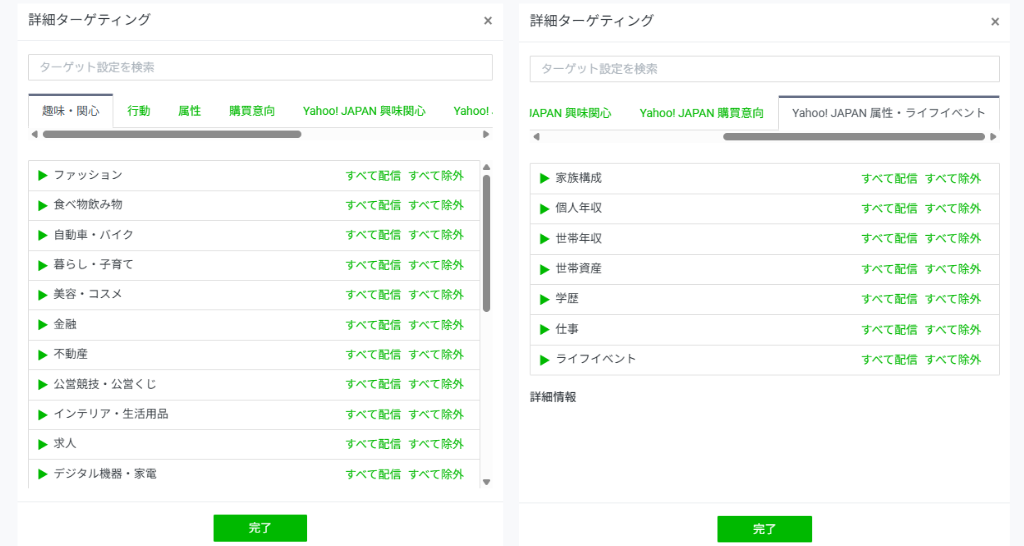This screenshot has width=1024, height=546.
Task: Click category list scrollbar down arrow
Action: coord(486,482)
